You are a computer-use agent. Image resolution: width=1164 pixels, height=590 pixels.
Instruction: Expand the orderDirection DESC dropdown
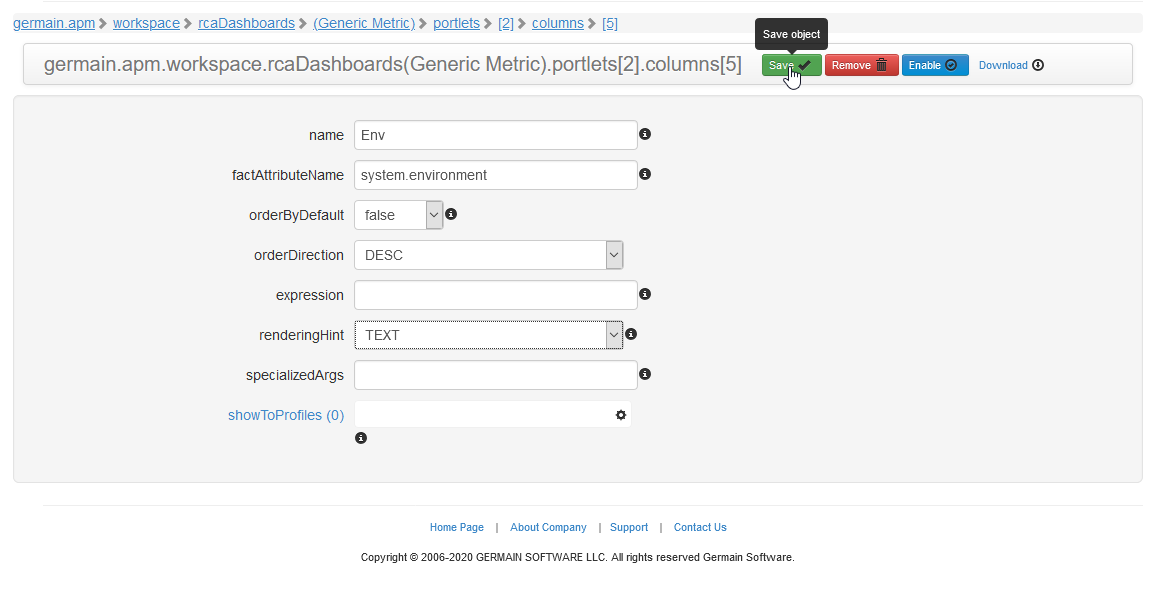pos(488,255)
